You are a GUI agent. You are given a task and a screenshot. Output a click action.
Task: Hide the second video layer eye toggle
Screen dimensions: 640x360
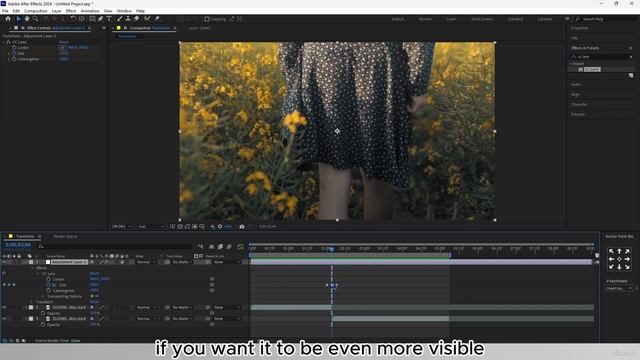point(4,307)
